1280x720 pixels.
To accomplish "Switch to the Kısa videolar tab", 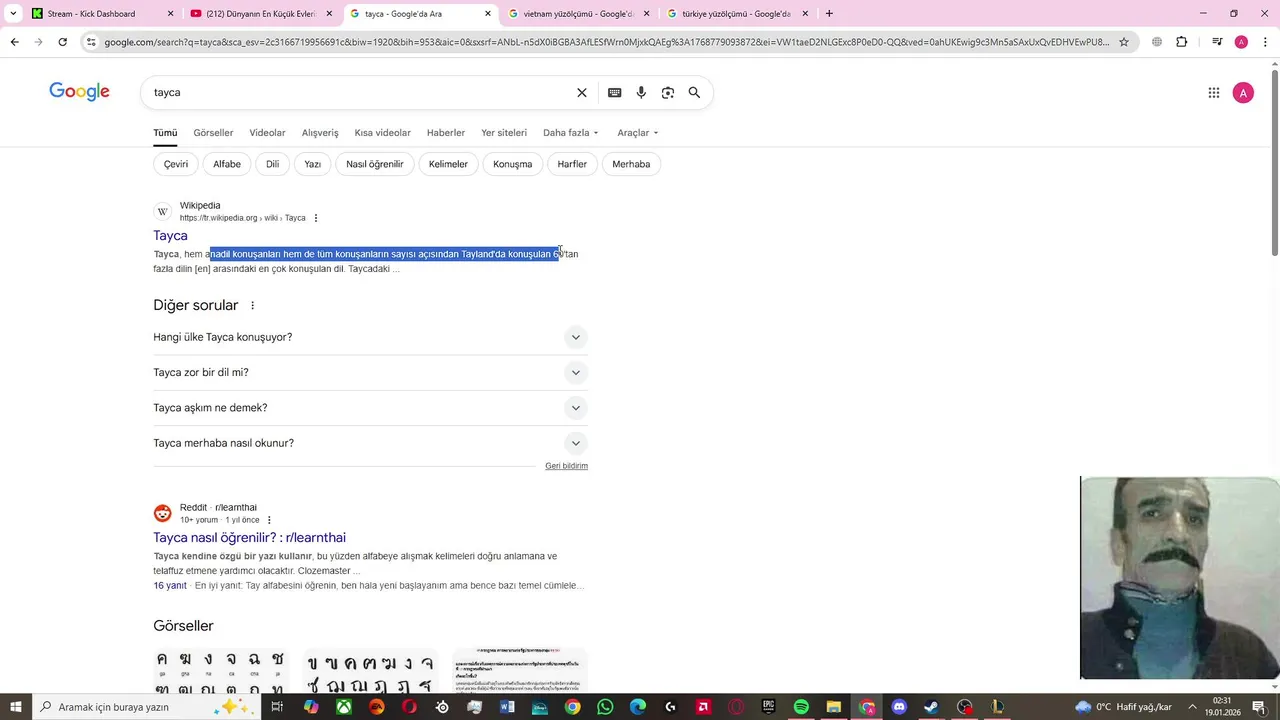I will point(382,133).
